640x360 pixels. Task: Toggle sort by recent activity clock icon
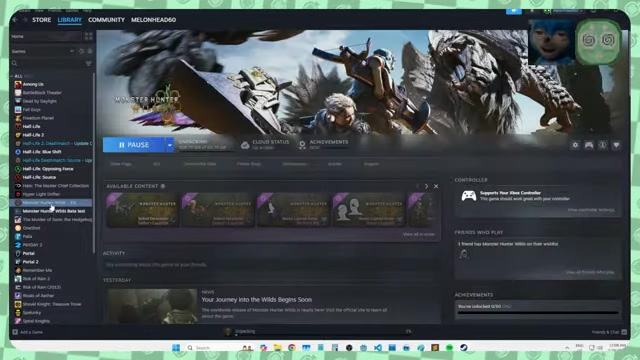[81, 51]
